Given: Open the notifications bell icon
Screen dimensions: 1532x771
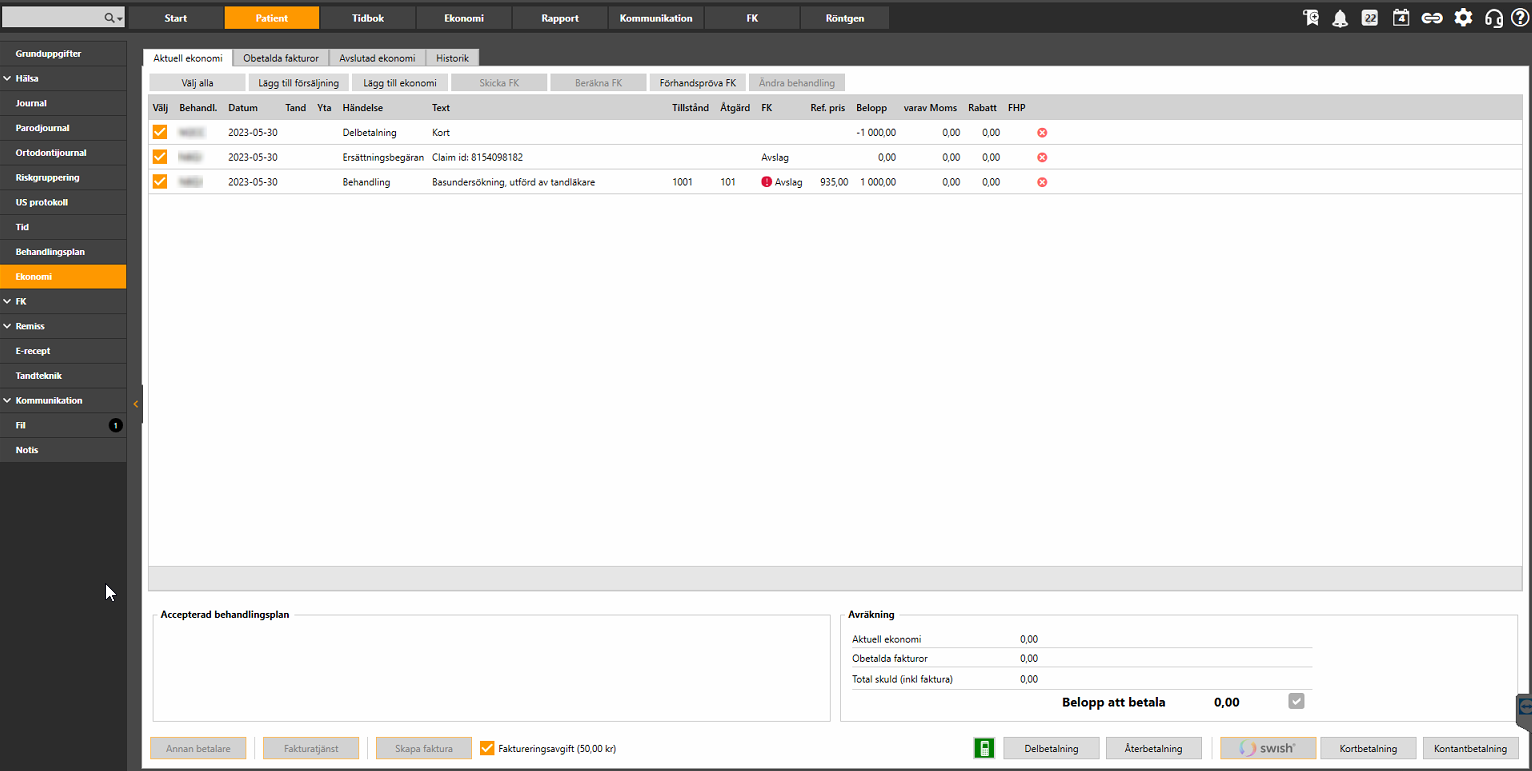Looking at the screenshot, I should pyautogui.click(x=1340, y=18).
